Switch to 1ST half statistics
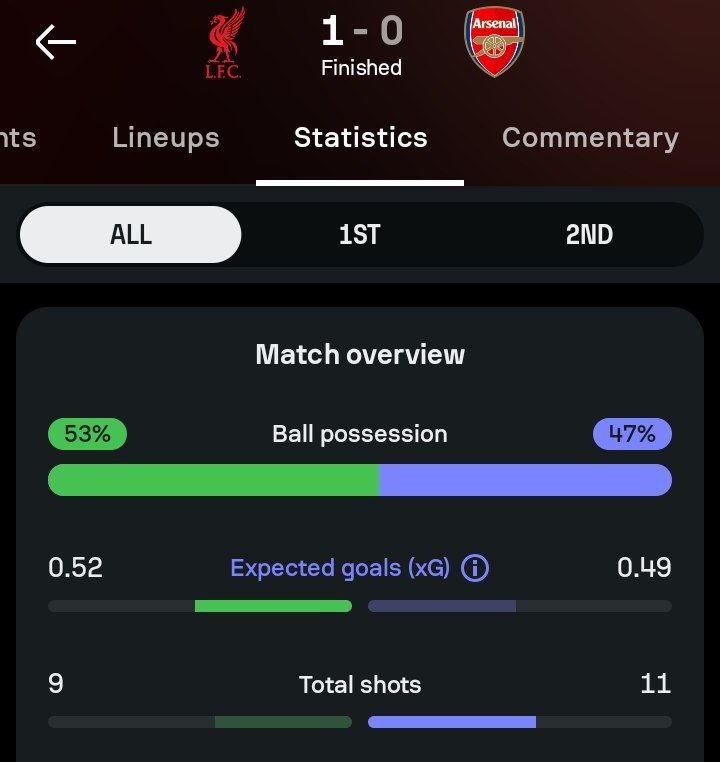720x762 pixels. 360,235
